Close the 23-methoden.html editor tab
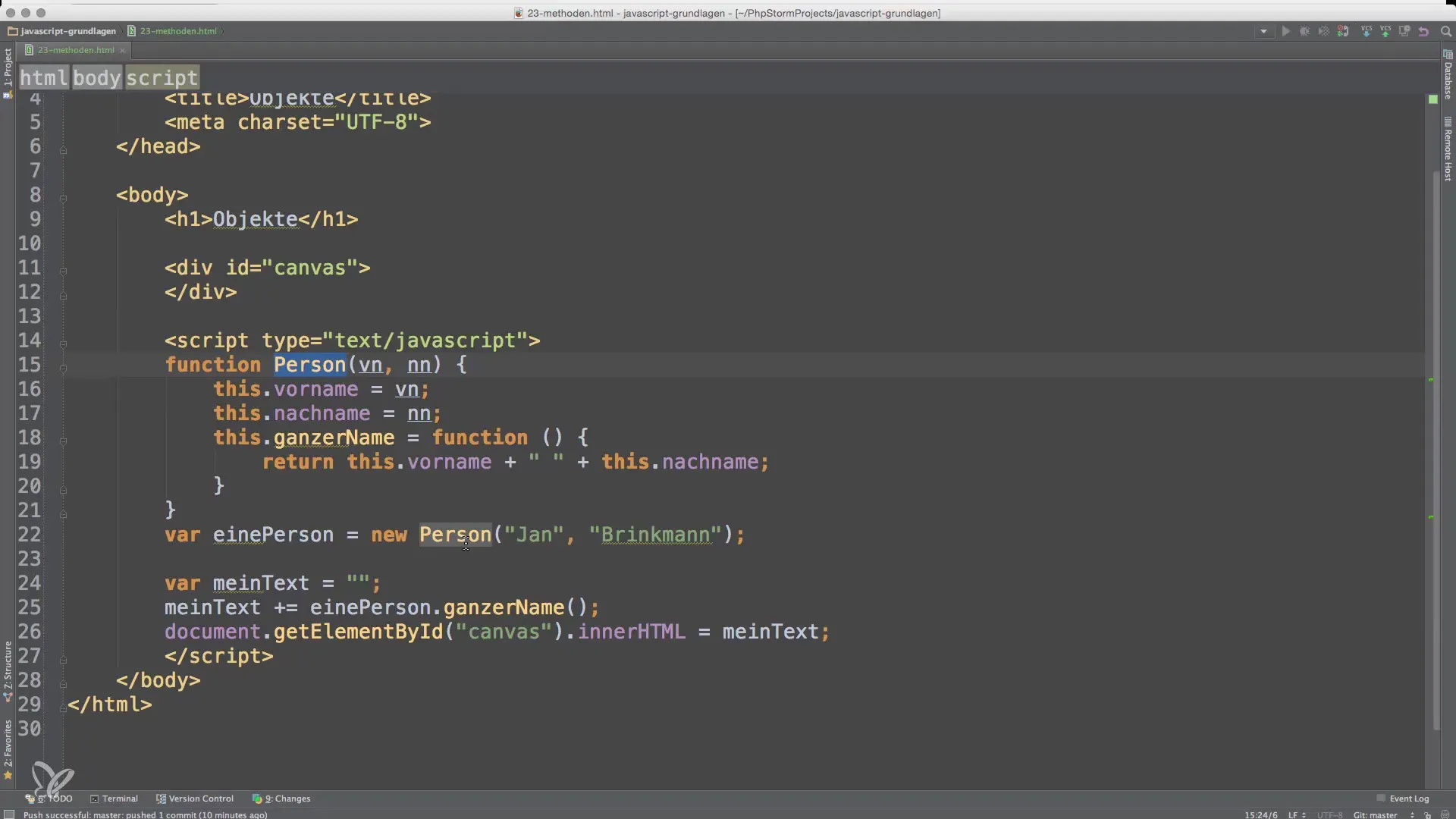 coord(122,51)
